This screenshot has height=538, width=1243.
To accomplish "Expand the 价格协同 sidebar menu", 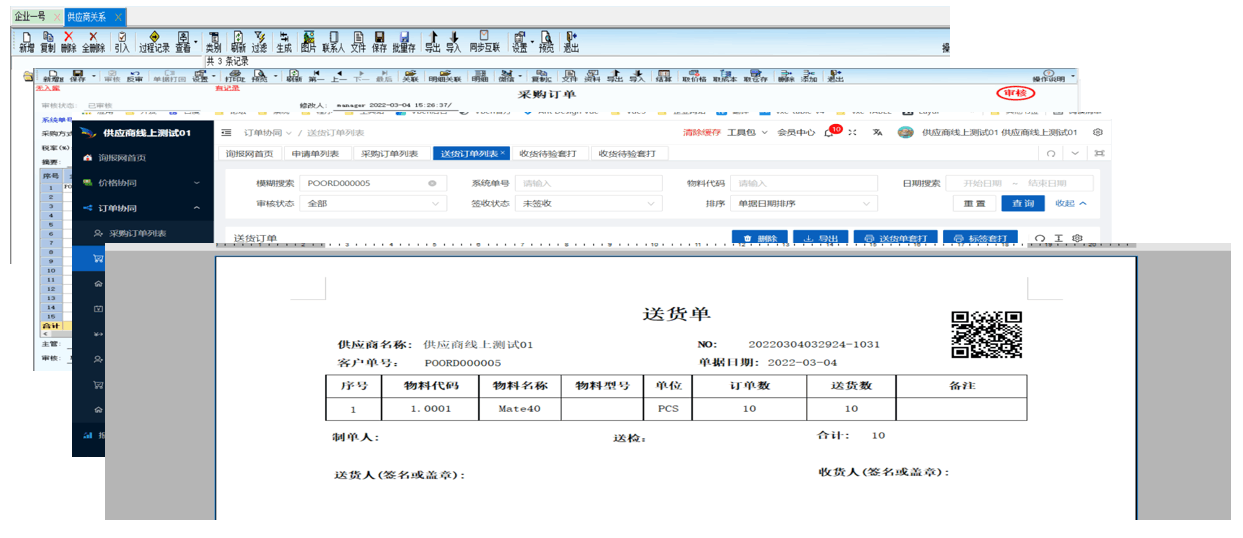I will (x=142, y=183).
